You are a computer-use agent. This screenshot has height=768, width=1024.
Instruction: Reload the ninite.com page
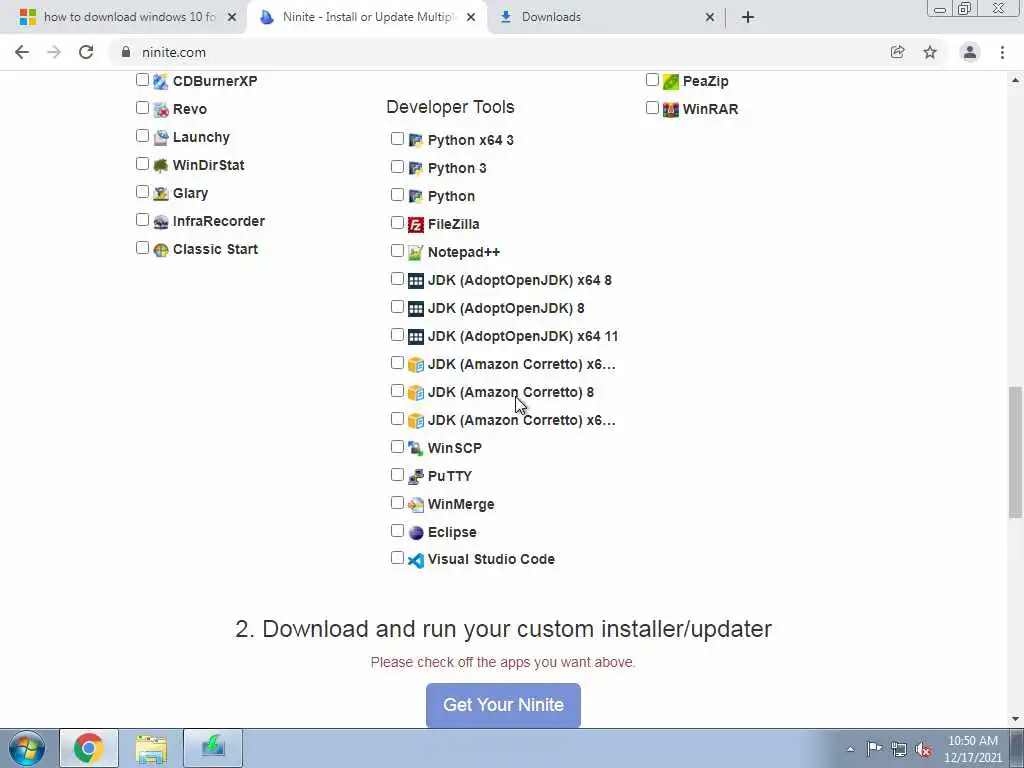click(x=86, y=52)
